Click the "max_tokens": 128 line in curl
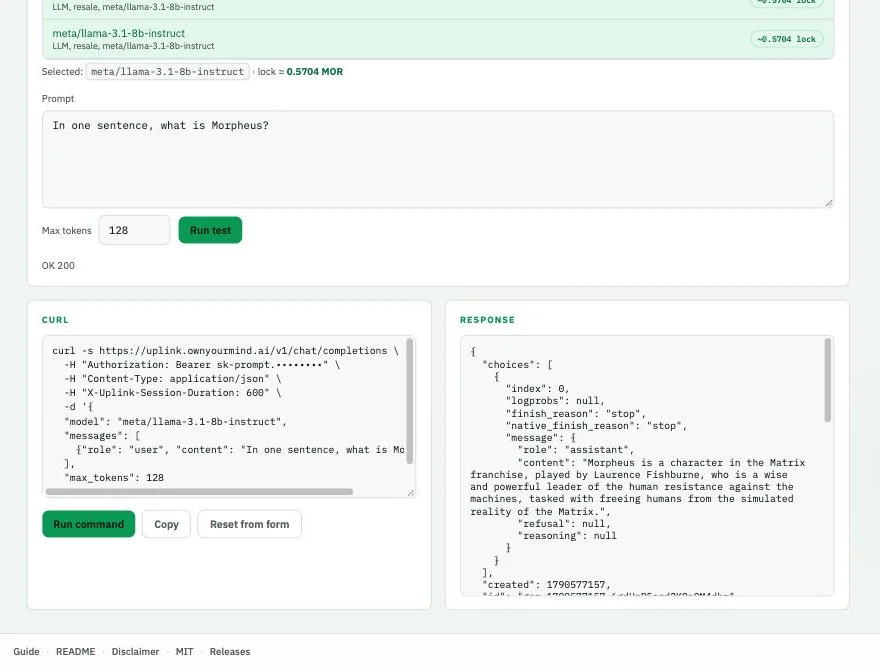 114,478
